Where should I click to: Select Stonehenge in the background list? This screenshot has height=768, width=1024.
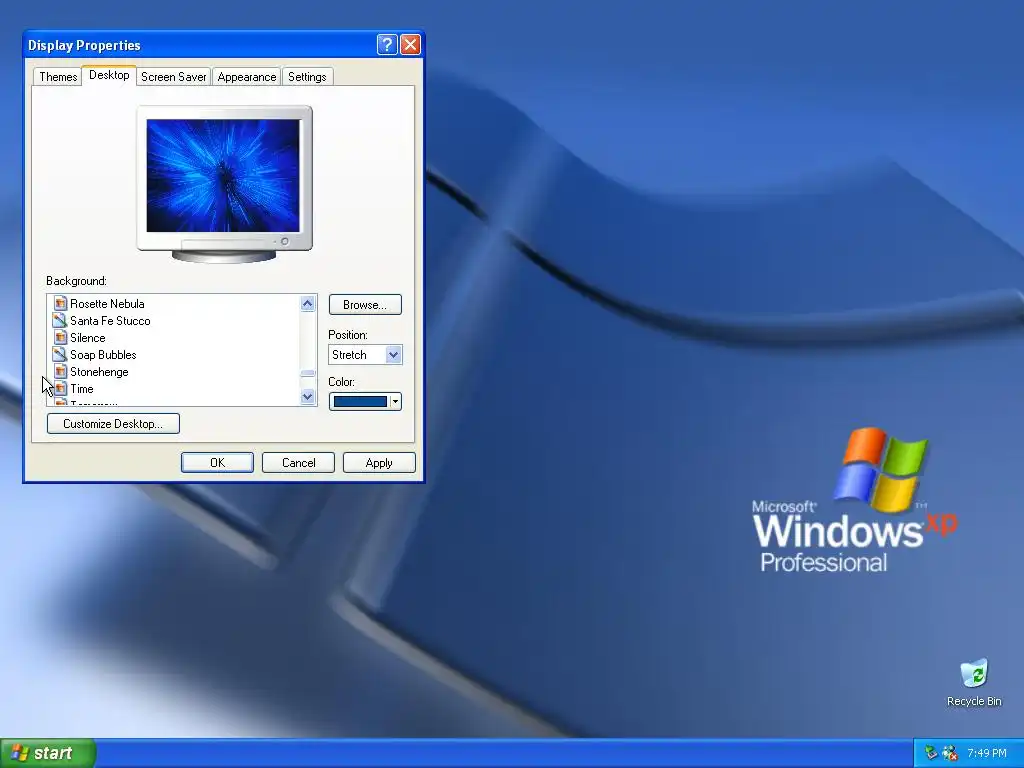99,372
